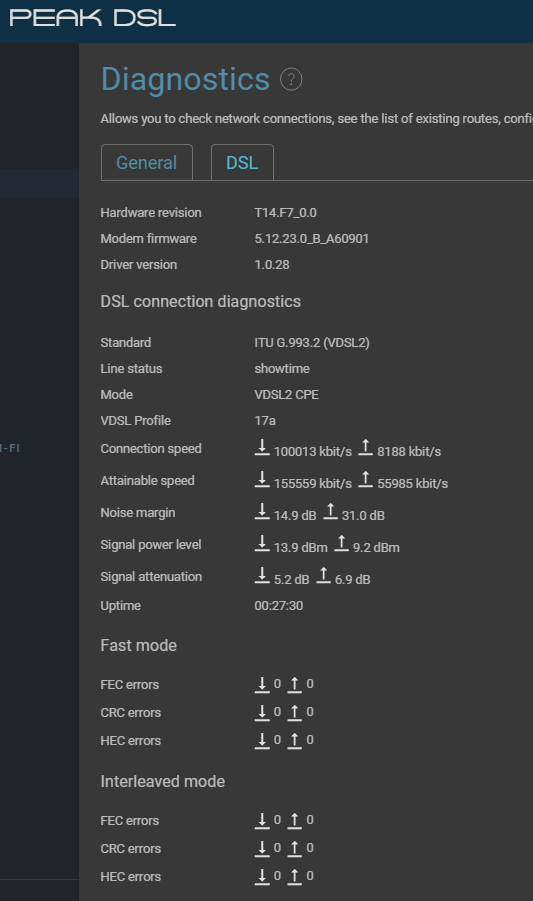Screen dimensions: 533x901
Task: Click the Hardware revision T14.F7_0.0 text
Action: pyautogui.click(x=285, y=213)
